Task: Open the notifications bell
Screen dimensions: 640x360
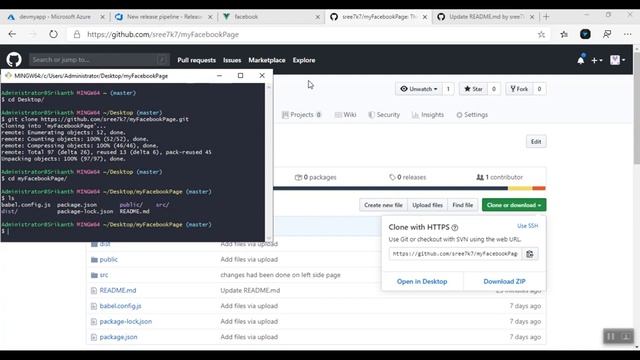Action: [580, 60]
